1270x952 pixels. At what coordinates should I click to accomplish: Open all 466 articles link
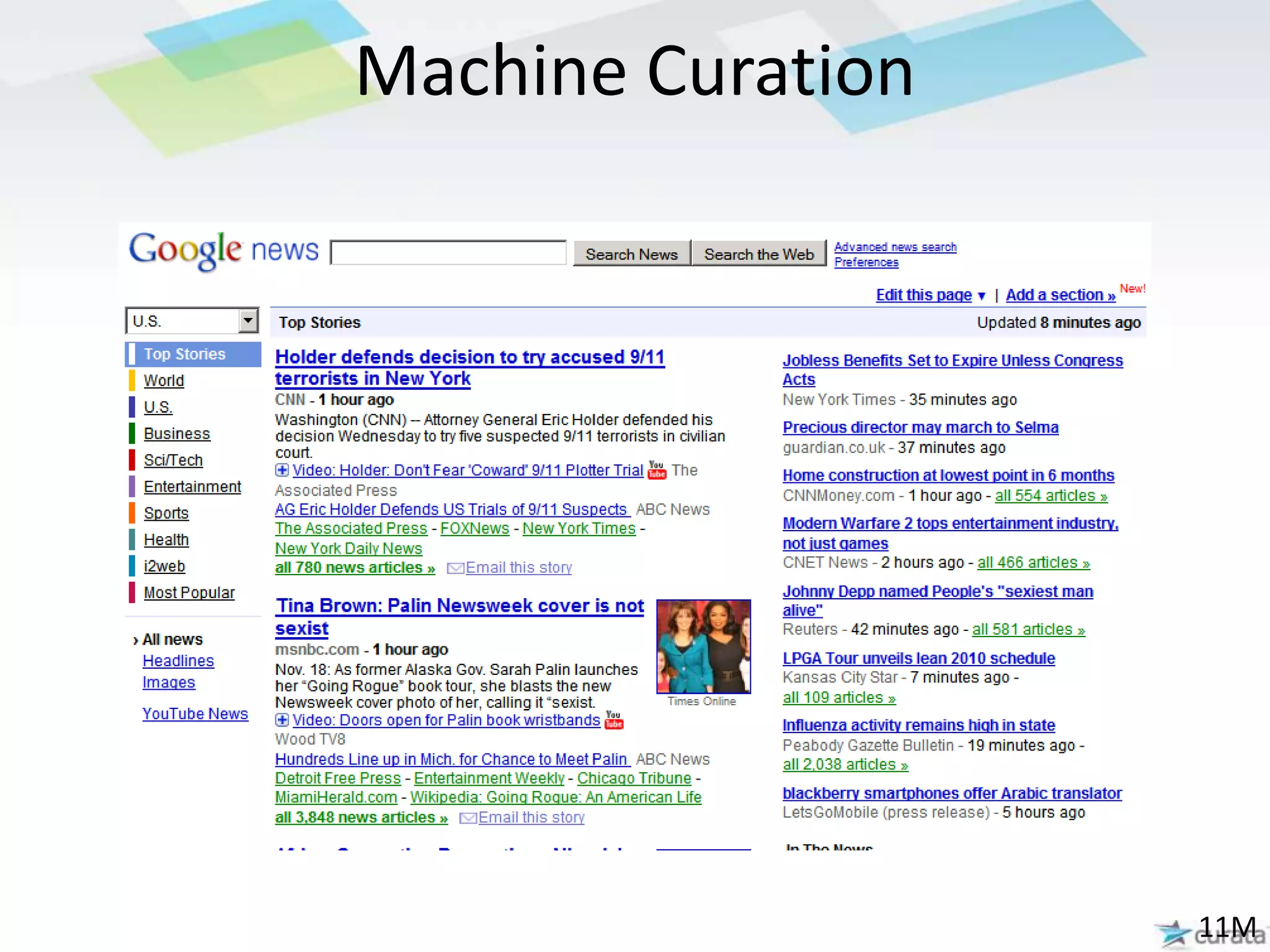[1034, 563]
